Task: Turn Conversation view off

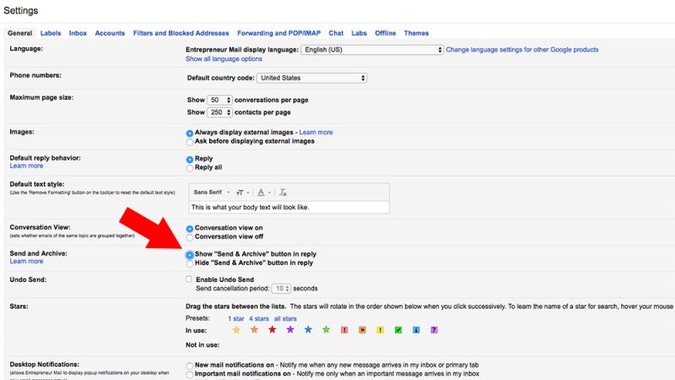Action: coord(189,237)
